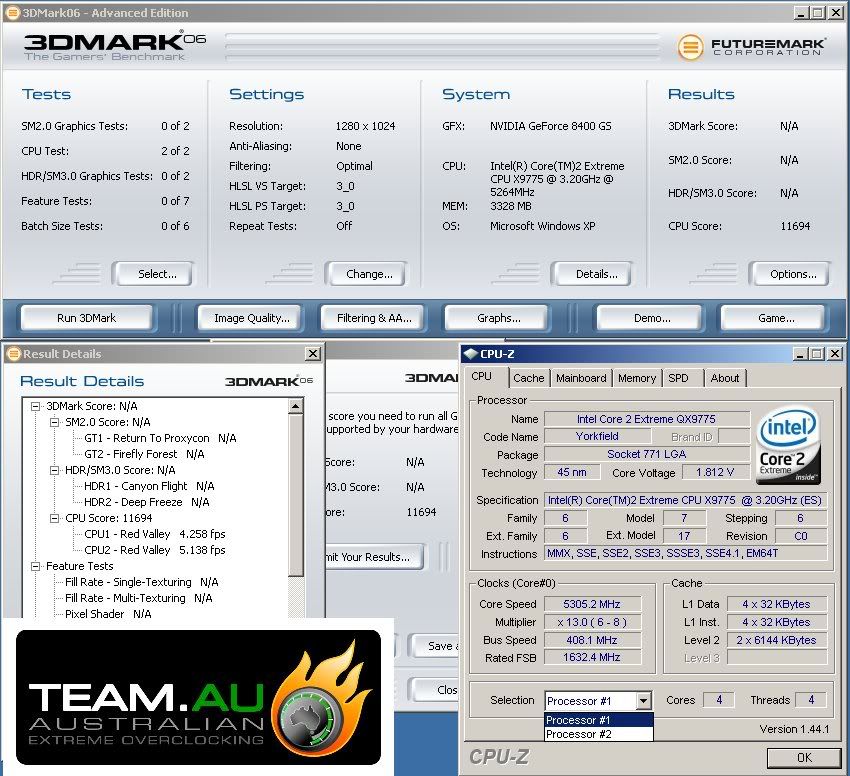The image size is (850, 776).
Task: Choose Processor #2 from the dropdown list
Action: [598, 734]
